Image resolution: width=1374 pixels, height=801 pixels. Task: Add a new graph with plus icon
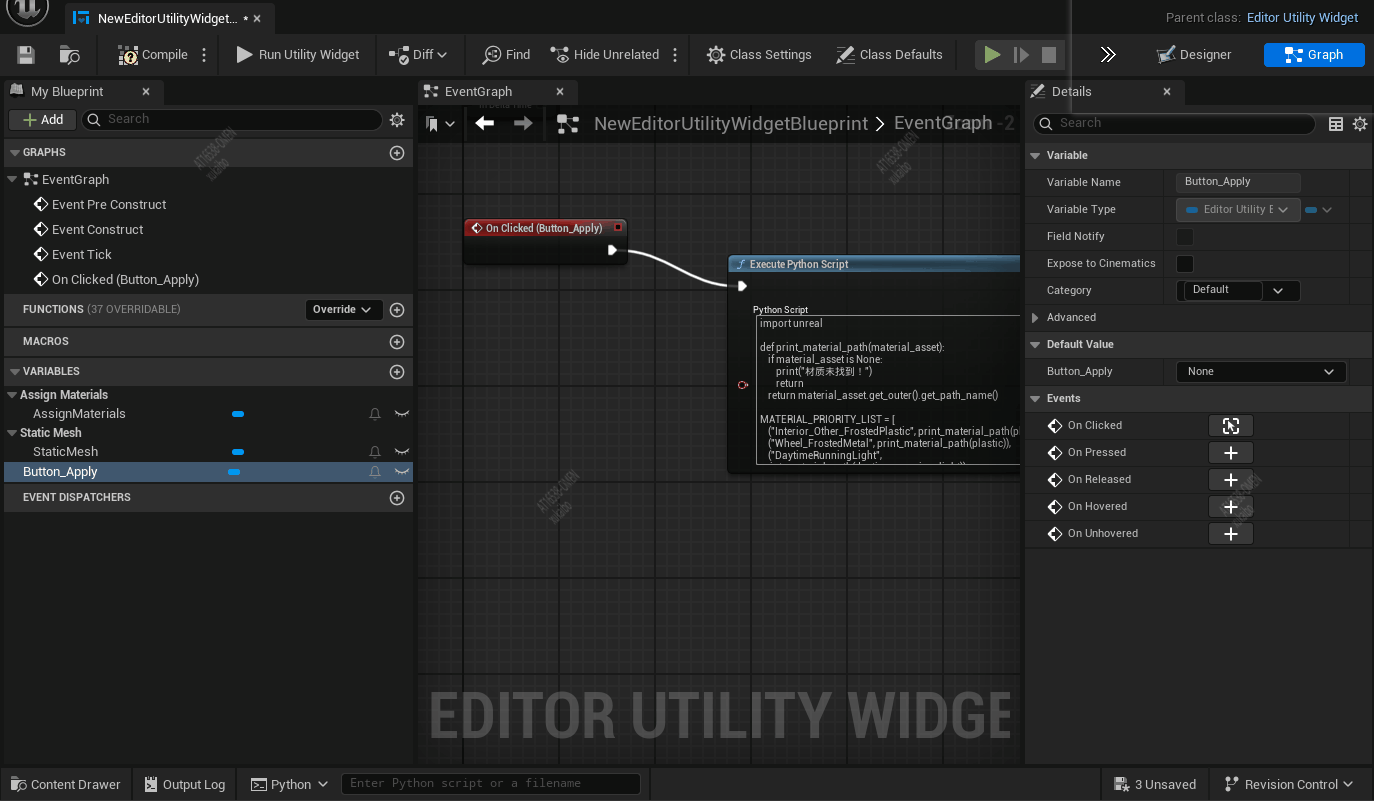[397, 153]
